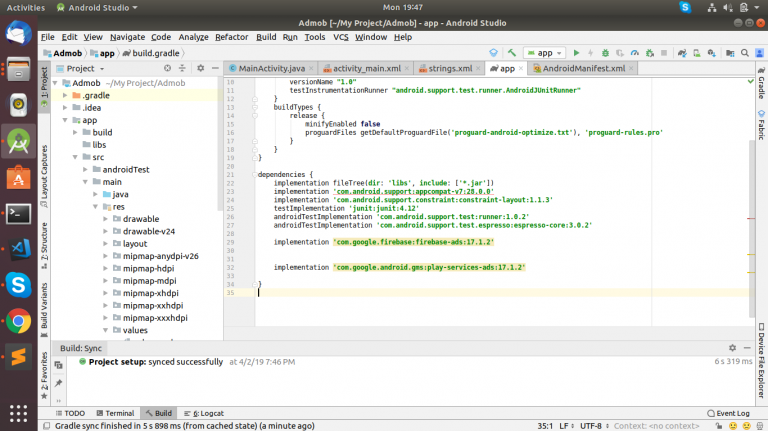Collapse all in the Project panel
The width and height of the screenshot is (768, 431).
[182, 69]
